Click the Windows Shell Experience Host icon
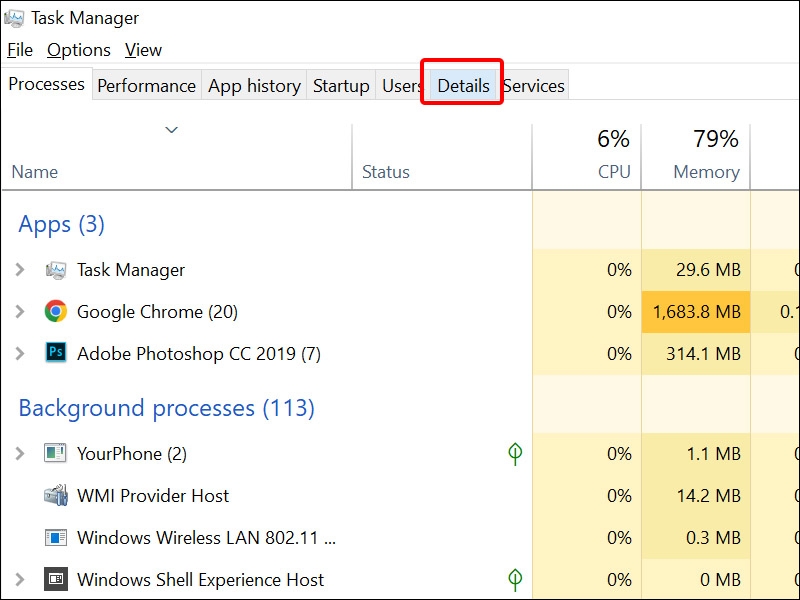800x600 pixels. (56, 580)
